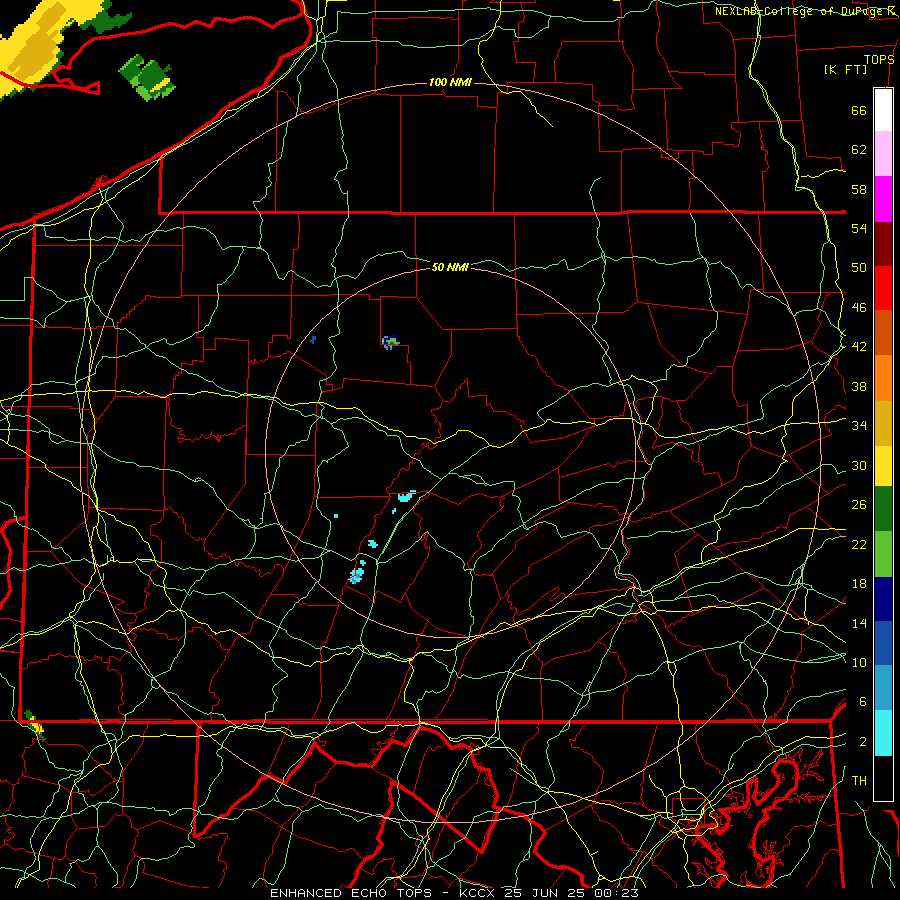The width and height of the screenshot is (900, 900).
Task: Click the light blue legend swatch near 6
Action: coord(883,688)
